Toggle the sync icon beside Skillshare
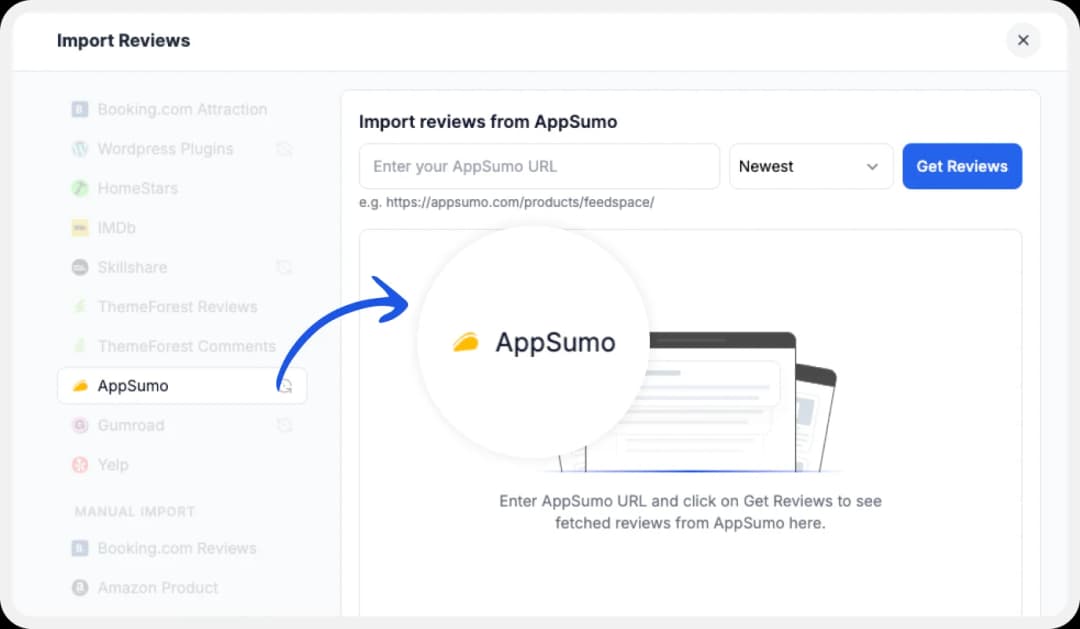Image resolution: width=1080 pixels, height=629 pixels. click(x=286, y=267)
